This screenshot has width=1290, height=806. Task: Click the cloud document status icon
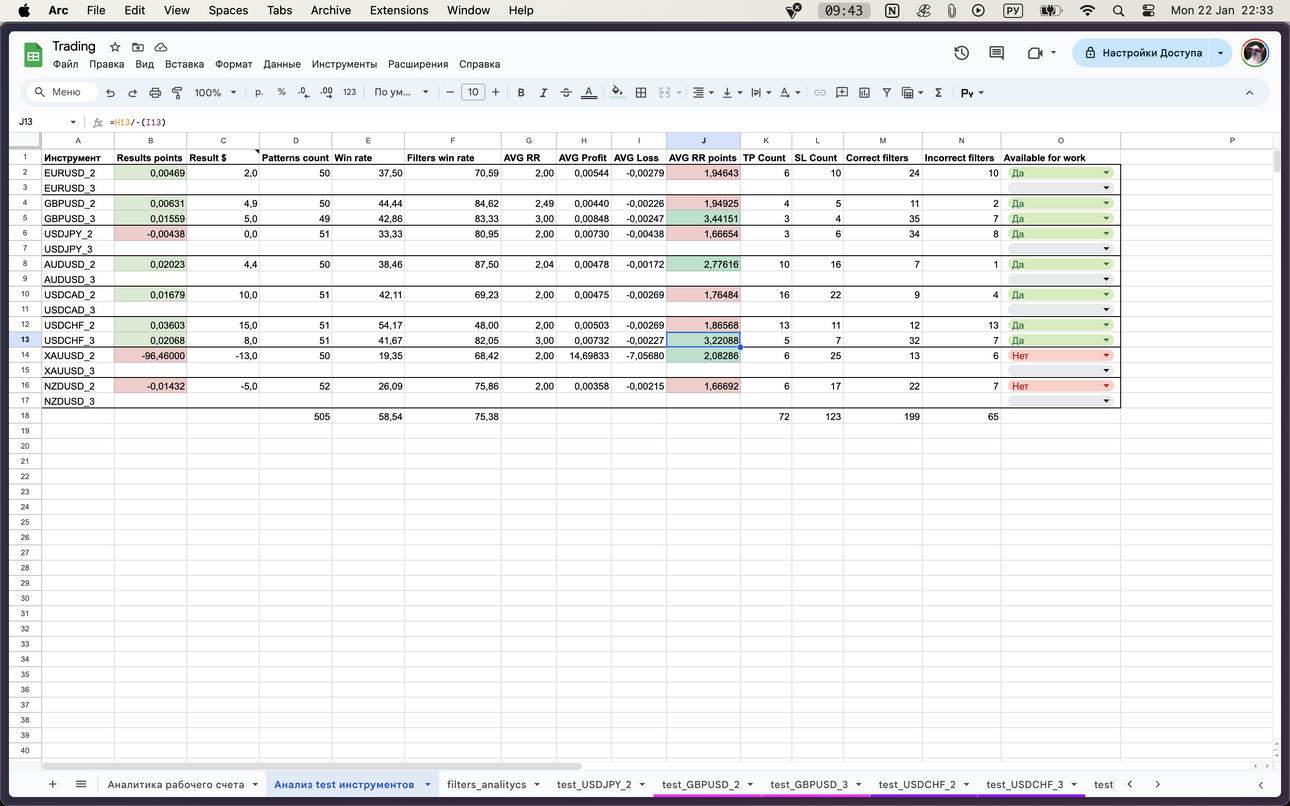[161, 47]
